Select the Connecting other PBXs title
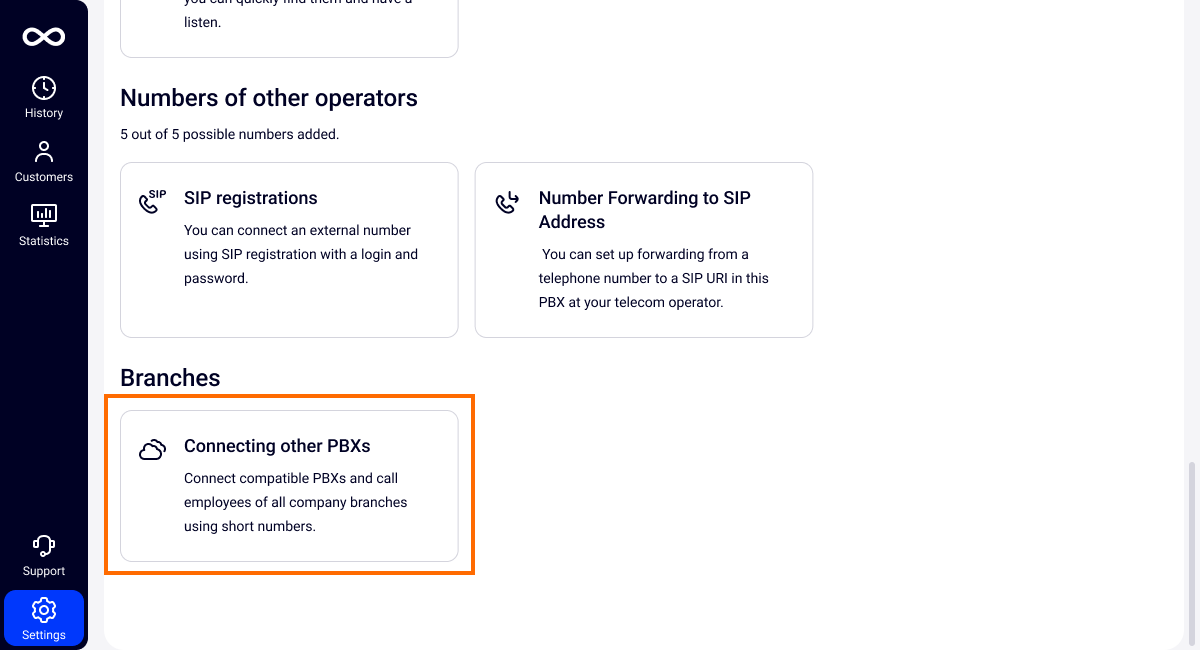 click(277, 446)
